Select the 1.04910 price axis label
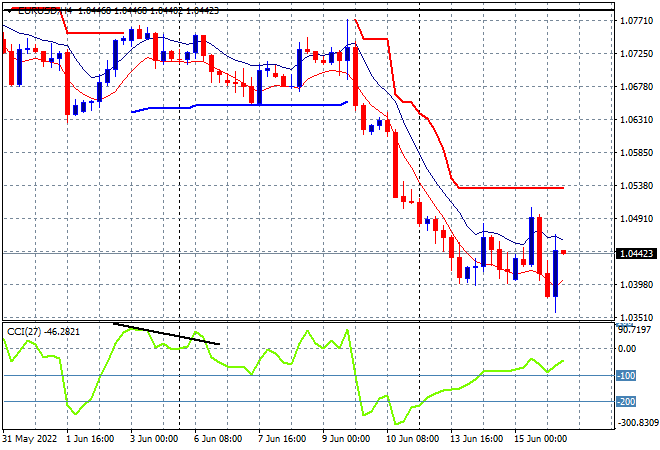660x450 pixels. pos(637,218)
